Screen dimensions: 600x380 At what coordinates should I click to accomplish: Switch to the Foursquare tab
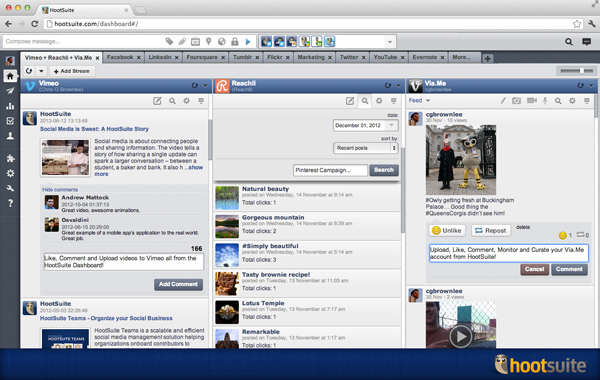click(x=205, y=57)
